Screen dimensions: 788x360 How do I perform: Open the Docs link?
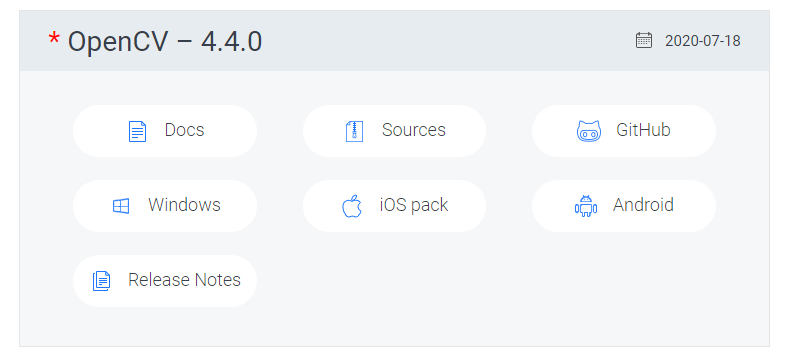(x=165, y=131)
